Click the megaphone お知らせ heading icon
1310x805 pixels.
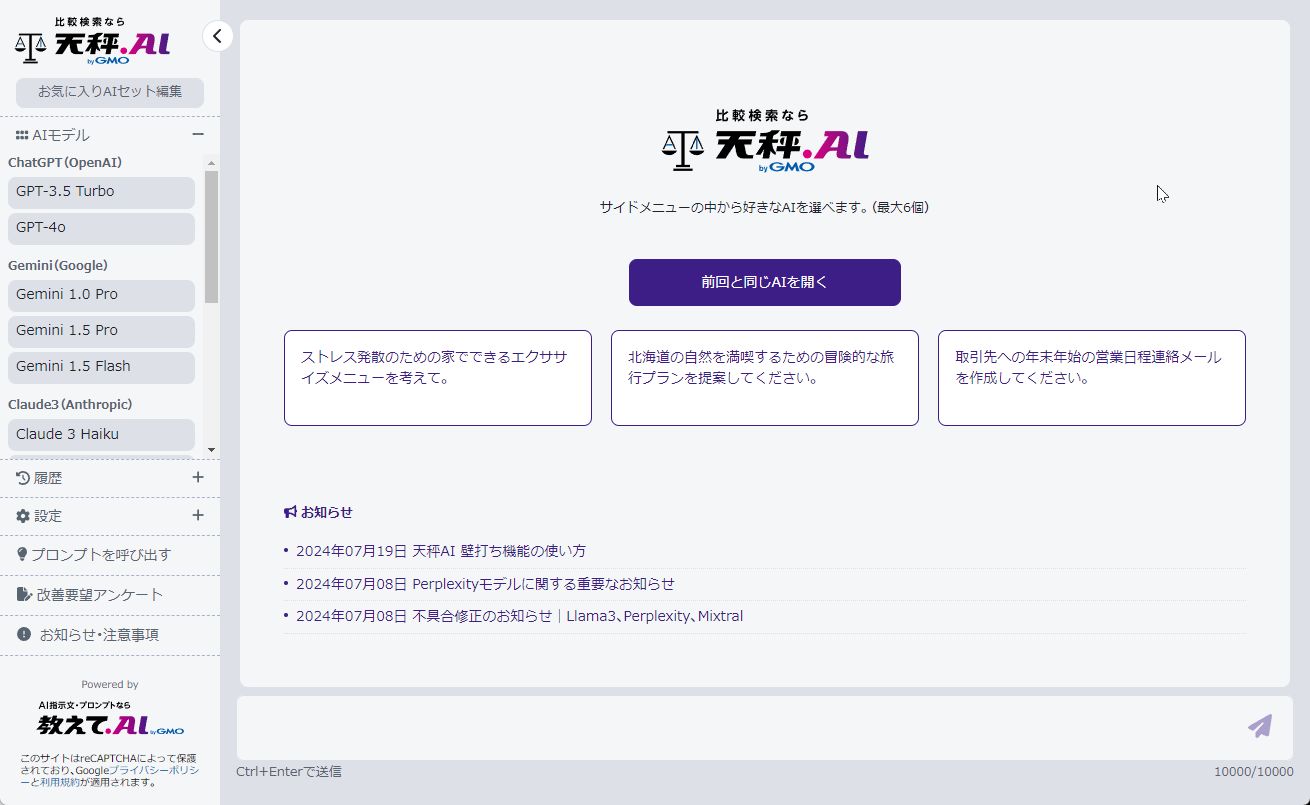click(x=290, y=512)
